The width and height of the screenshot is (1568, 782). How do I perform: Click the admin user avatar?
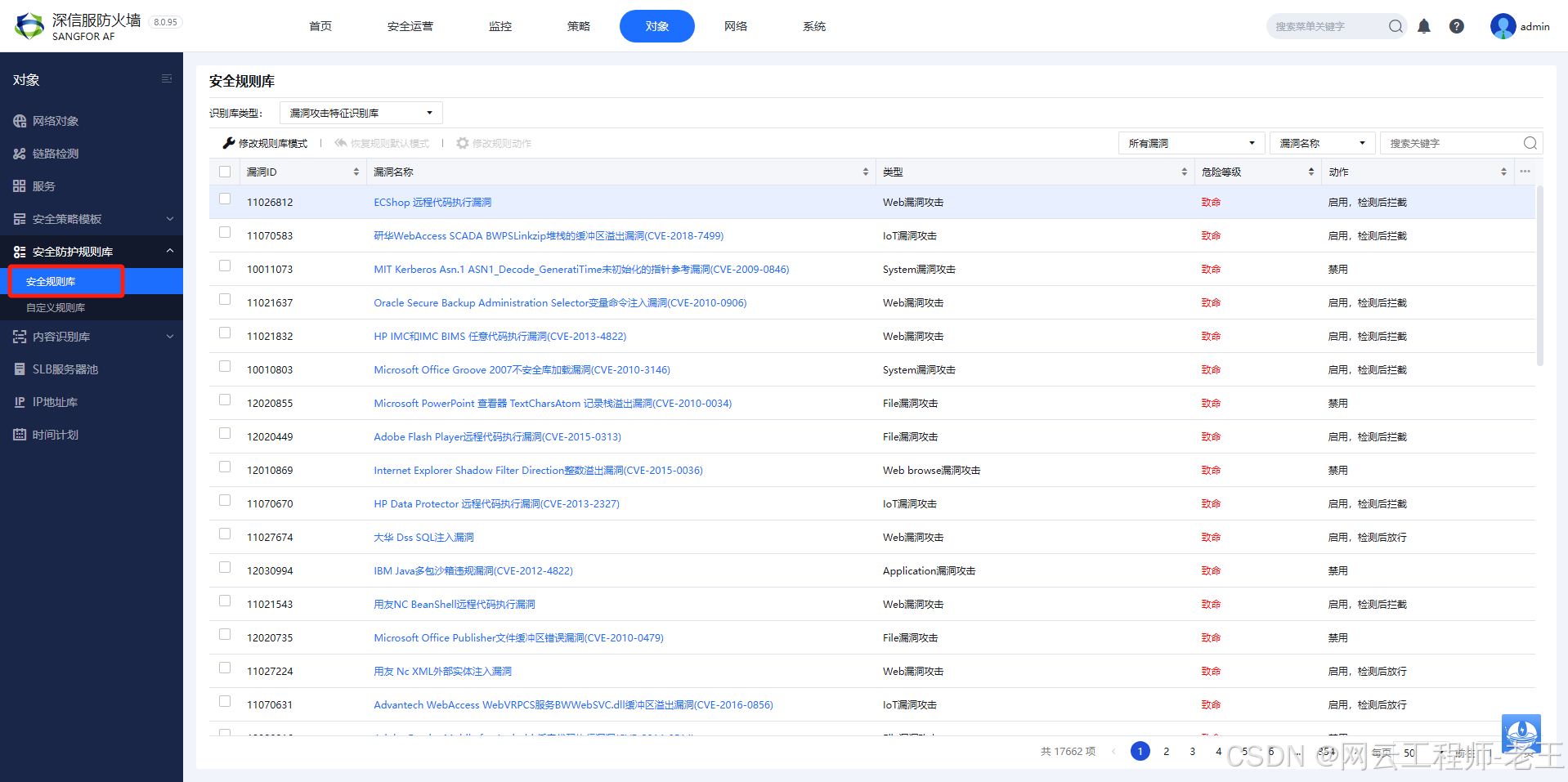(x=1503, y=26)
